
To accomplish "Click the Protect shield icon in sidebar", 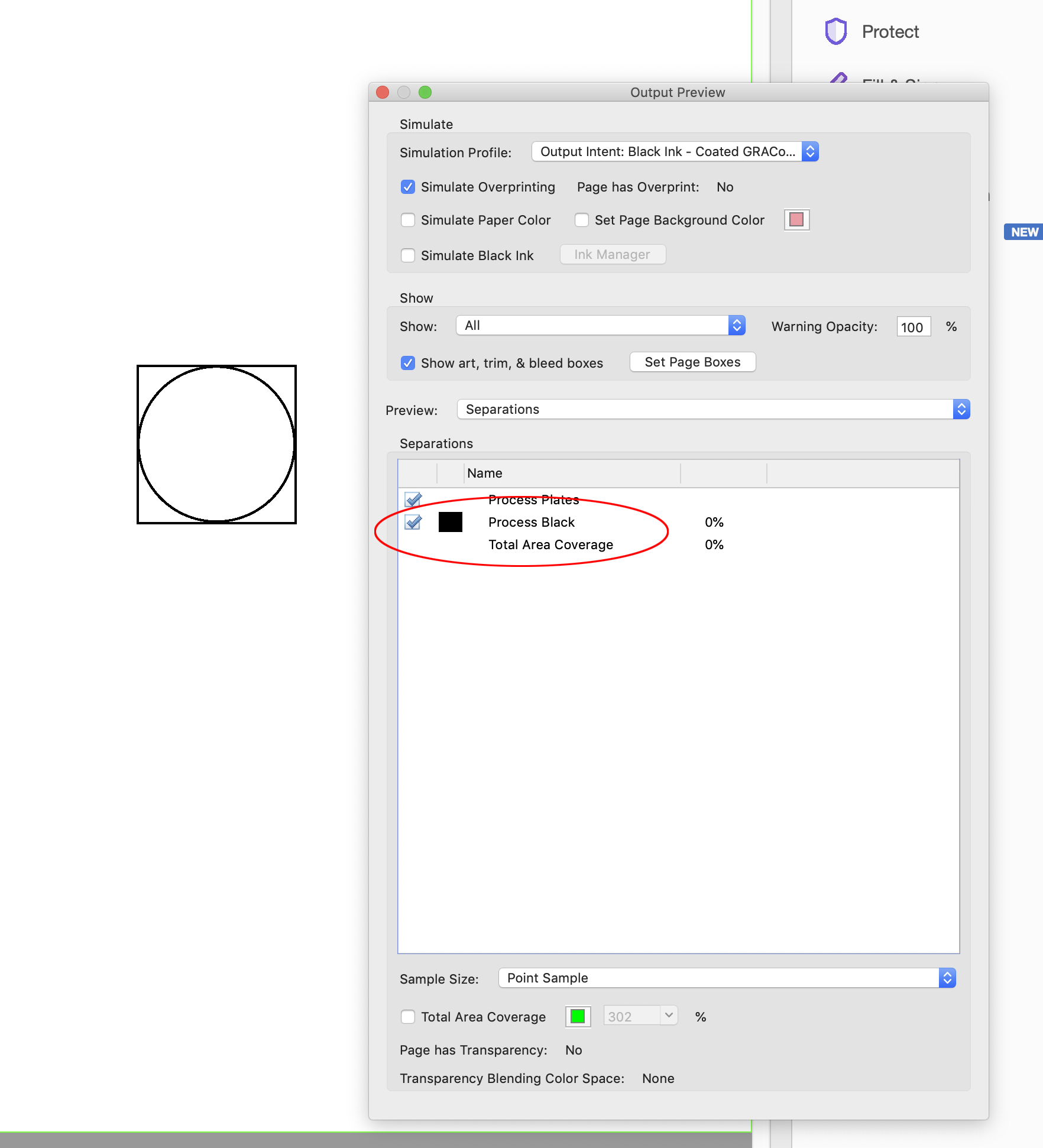I will [836, 31].
